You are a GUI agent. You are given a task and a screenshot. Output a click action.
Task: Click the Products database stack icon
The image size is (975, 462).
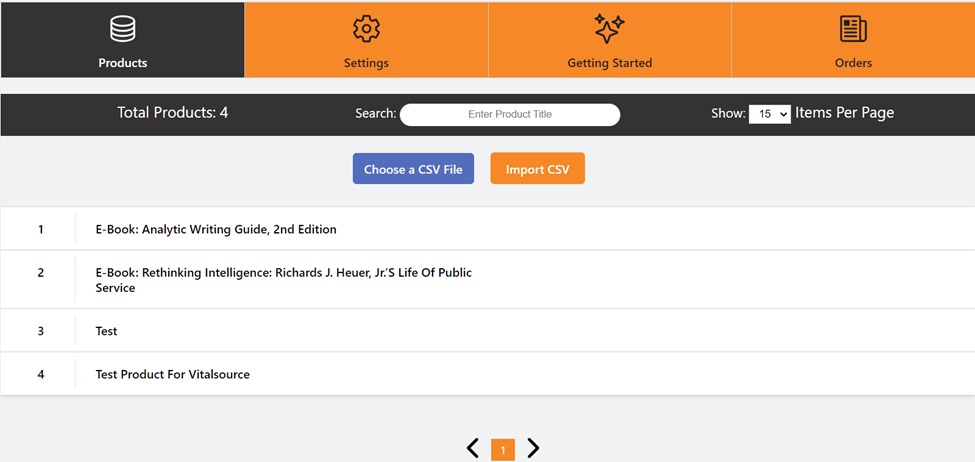pyautogui.click(x=123, y=29)
